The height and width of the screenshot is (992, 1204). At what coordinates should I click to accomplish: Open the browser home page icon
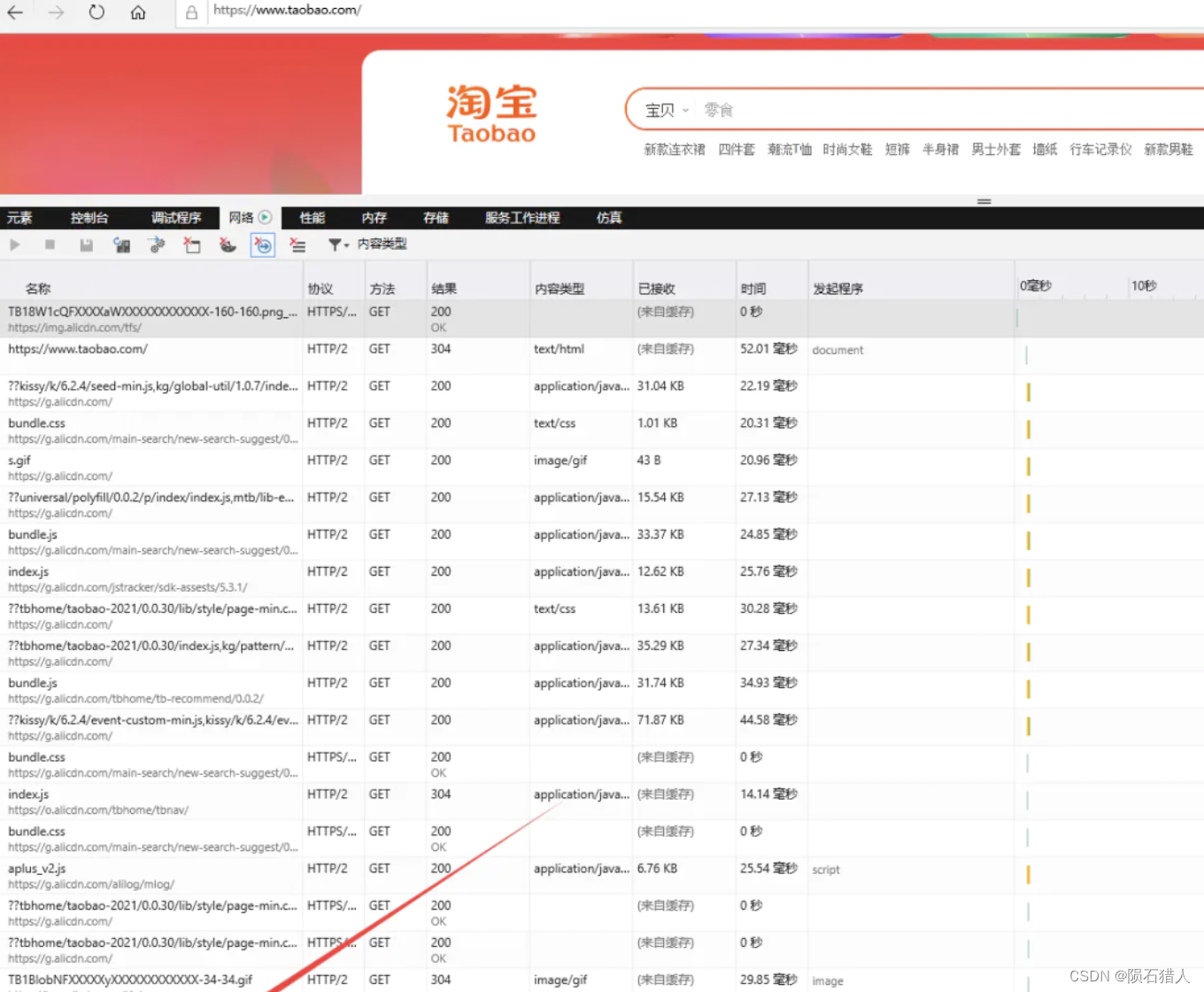pos(138,12)
